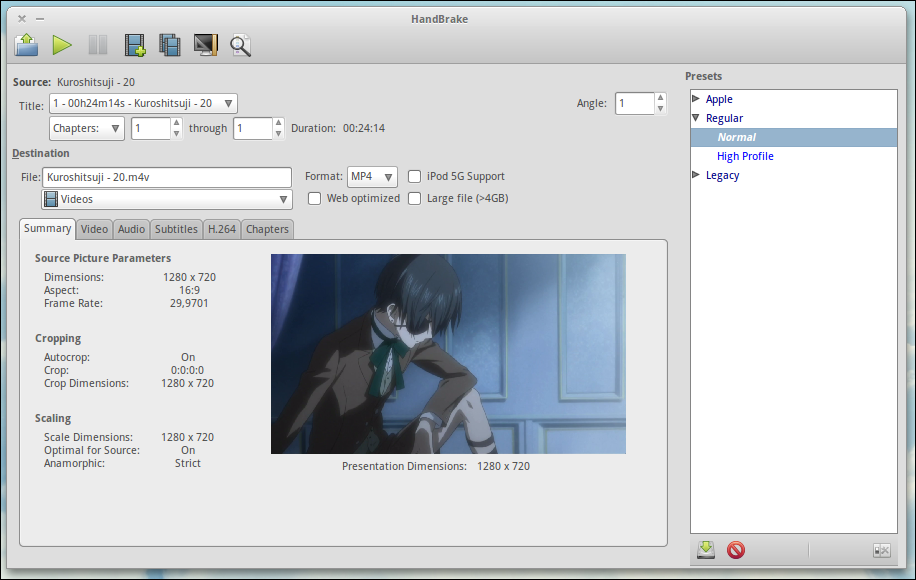916x580 pixels.
Task: Enable iPod 5G Support checkbox
Action: [414, 176]
